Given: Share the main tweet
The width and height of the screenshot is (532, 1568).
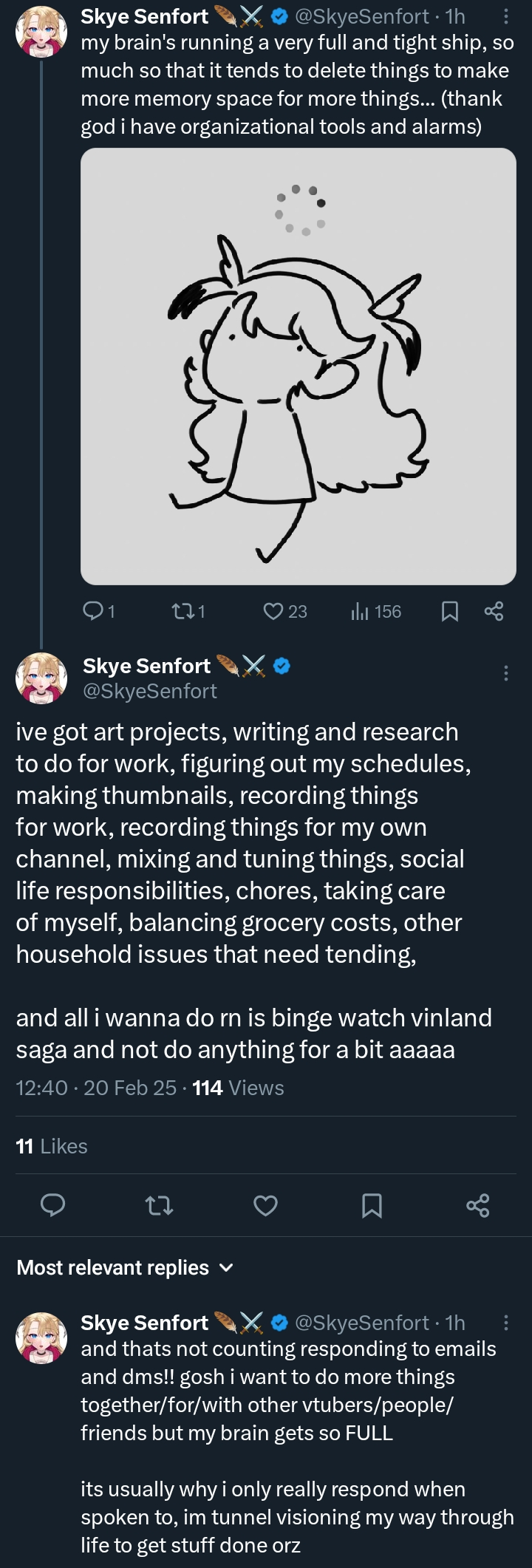Looking at the screenshot, I should click(x=478, y=1205).
